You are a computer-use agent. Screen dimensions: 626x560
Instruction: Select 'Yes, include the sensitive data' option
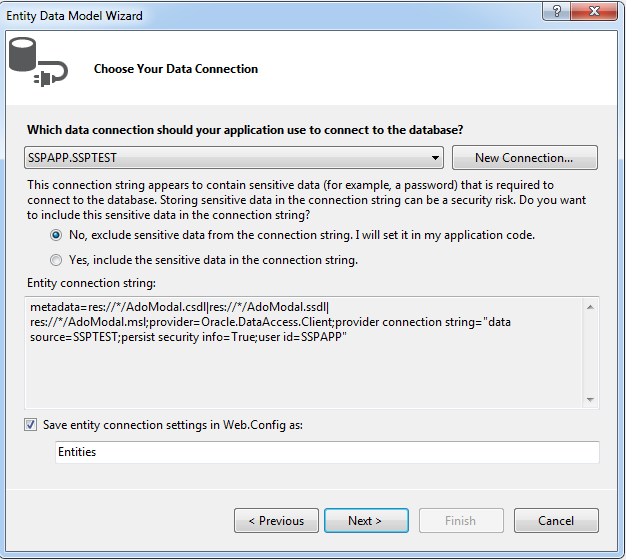(x=56, y=260)
